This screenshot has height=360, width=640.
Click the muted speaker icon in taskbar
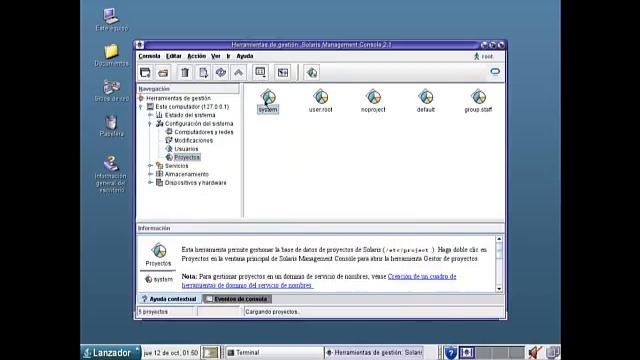(x=535, y=352)
